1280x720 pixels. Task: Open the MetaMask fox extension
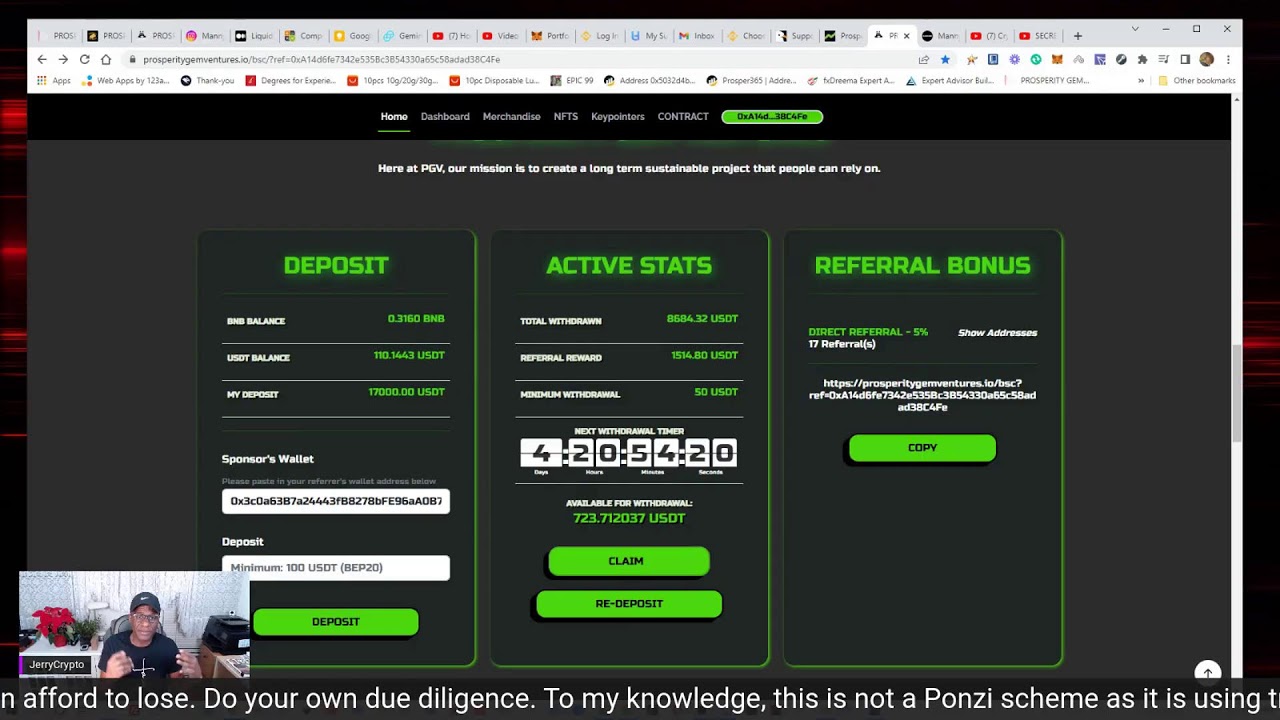(x=1057, y=59)
